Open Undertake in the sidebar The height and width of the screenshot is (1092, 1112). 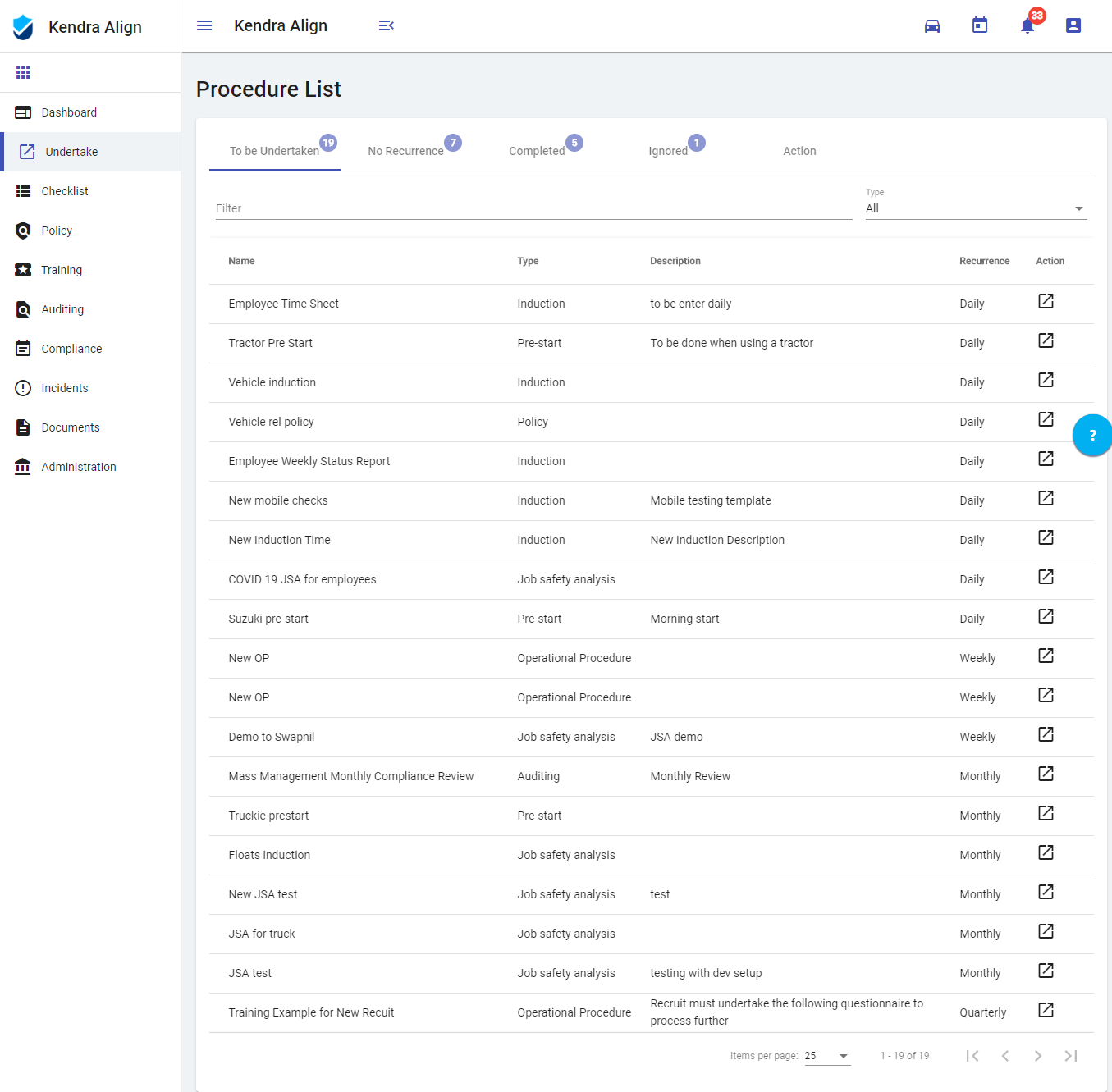coord(90,152)
